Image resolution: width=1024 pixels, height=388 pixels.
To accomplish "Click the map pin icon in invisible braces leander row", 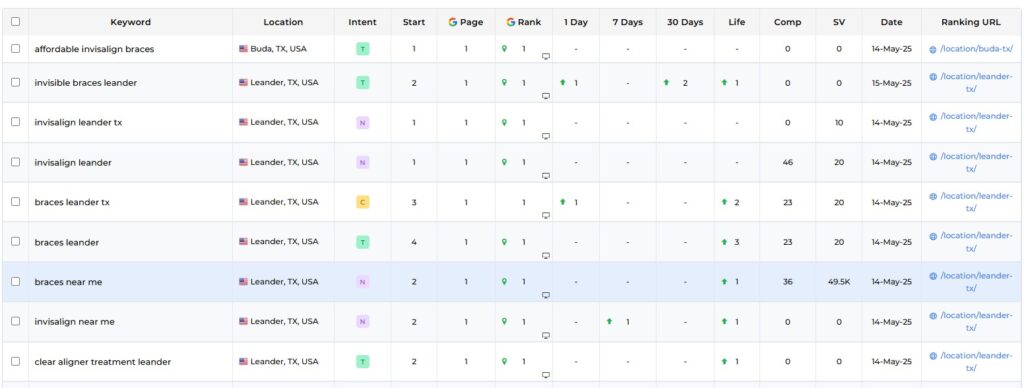I will coord(504,82).
